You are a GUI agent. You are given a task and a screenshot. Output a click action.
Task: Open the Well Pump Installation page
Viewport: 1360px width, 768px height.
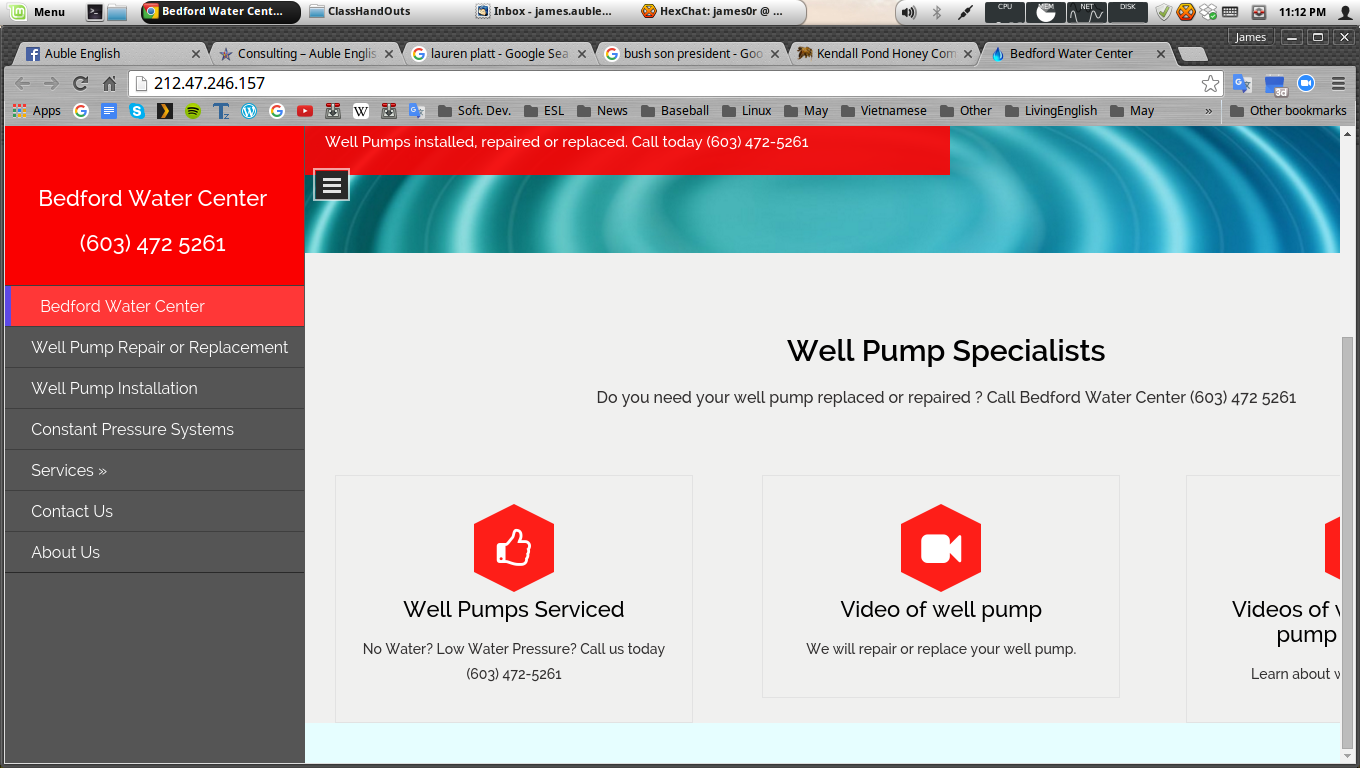[x=154, y=388]
